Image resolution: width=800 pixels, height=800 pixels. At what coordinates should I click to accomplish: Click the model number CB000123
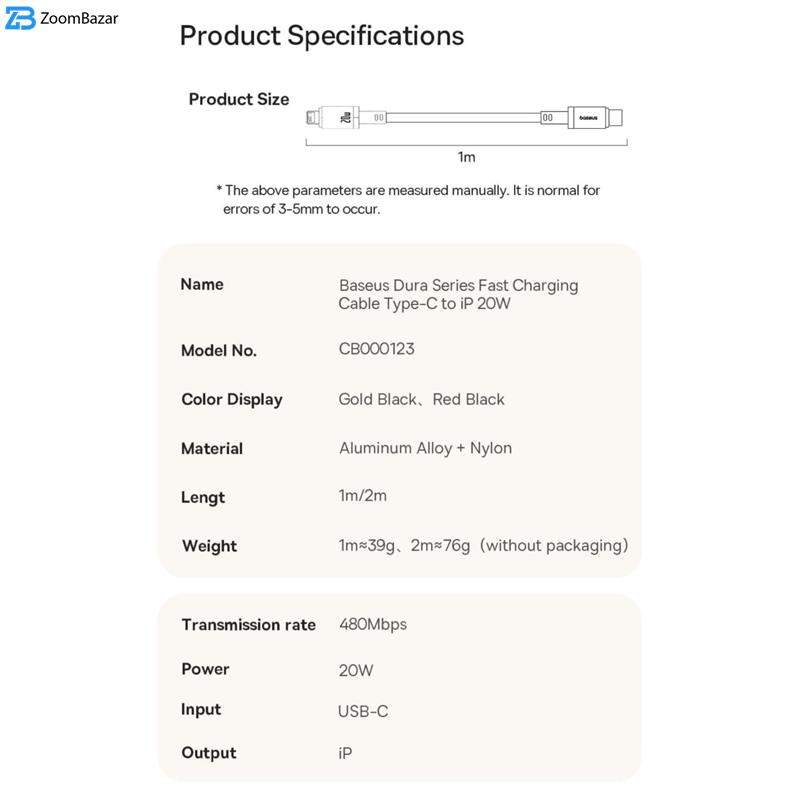tap(377, 349)
